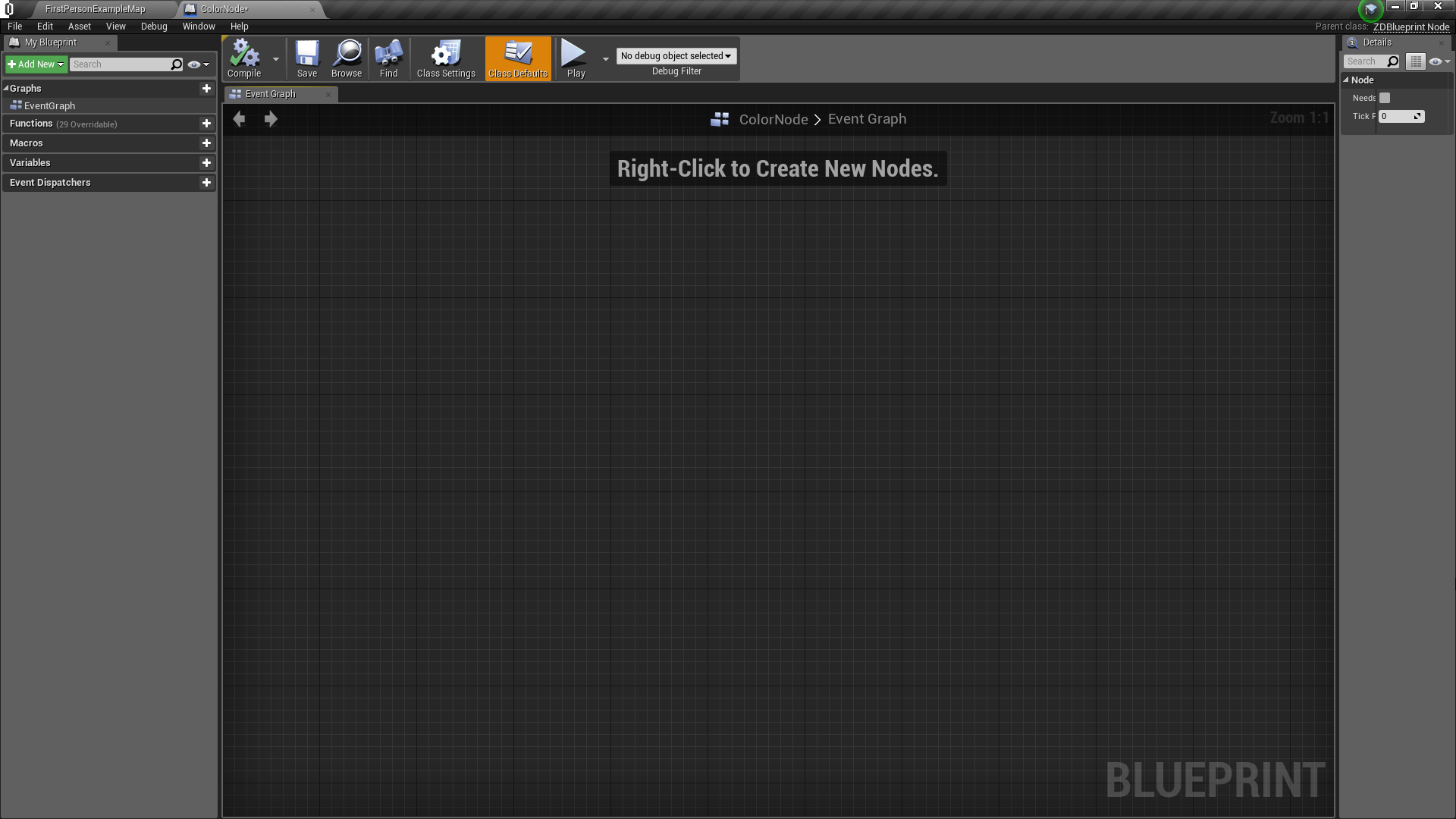Viewport: 1456px width, 819px height.
Task: Navigate forward with right arrow
Action: [271, 119]
